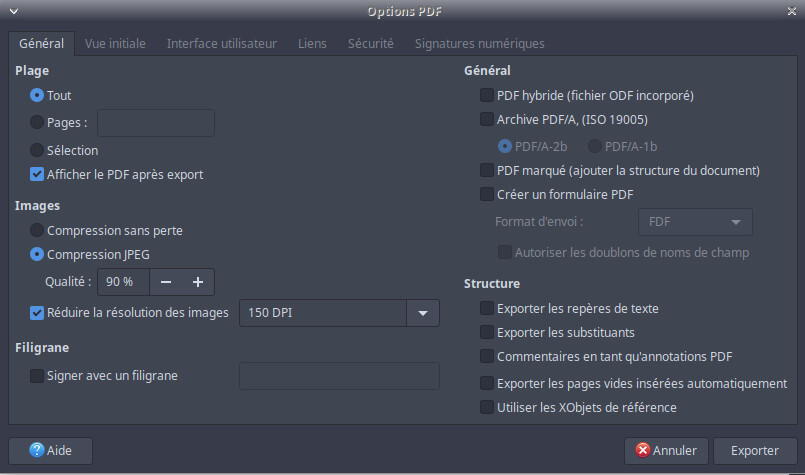Increase JPEG quality with plus button
The image size is (805, 475).
198,282
